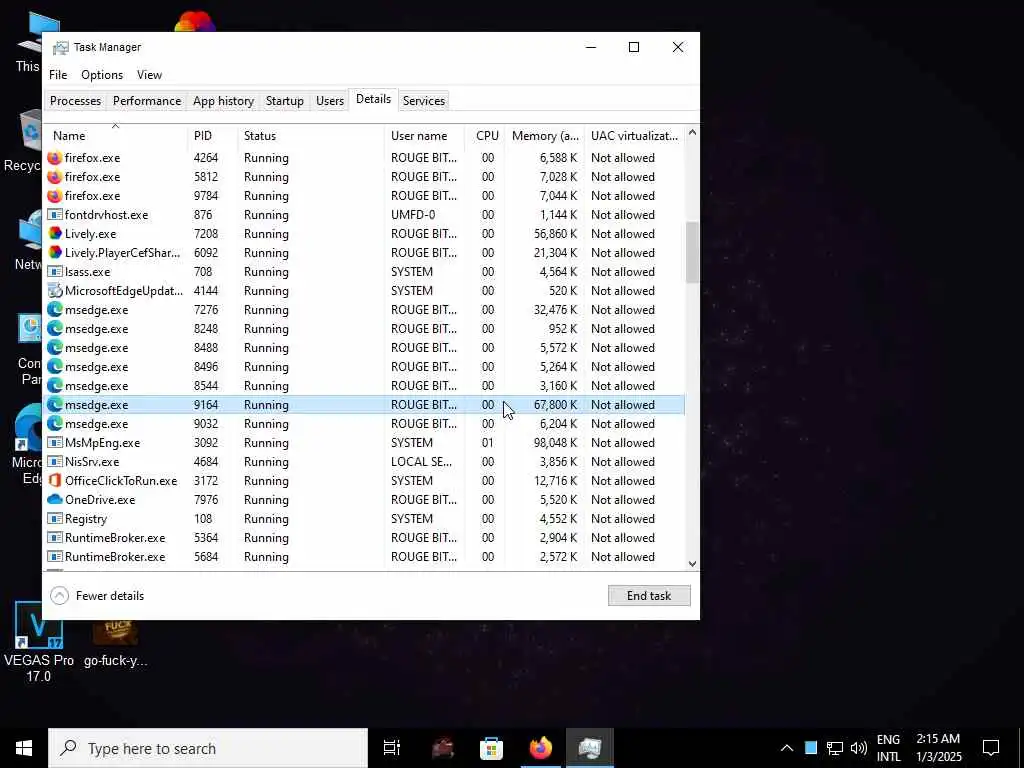The height and width of the screenshot is (768, 1024).
Task: Open the clock showing 2:15 AM
Action: 938,748
